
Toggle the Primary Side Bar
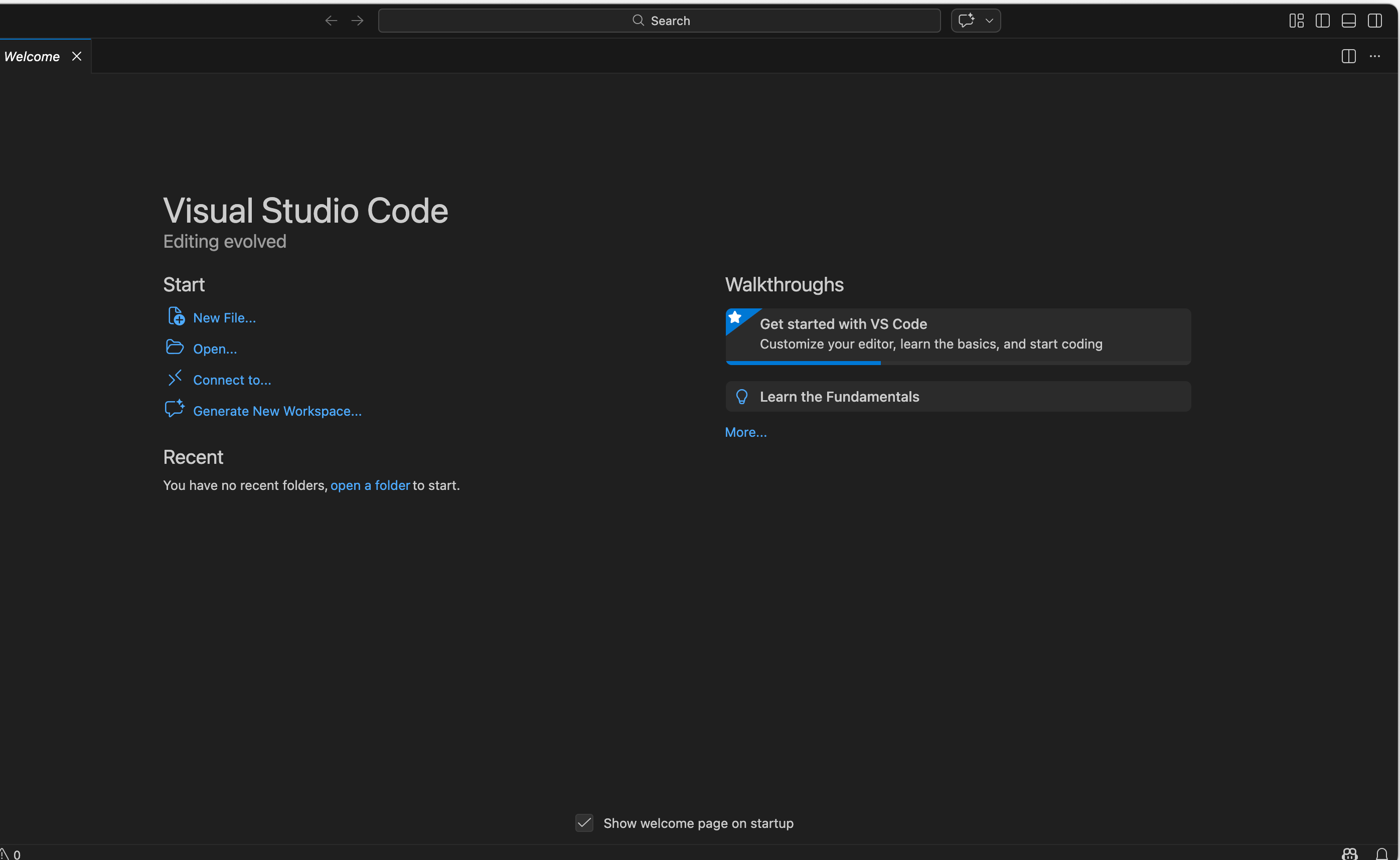[x=1323, y=21]
